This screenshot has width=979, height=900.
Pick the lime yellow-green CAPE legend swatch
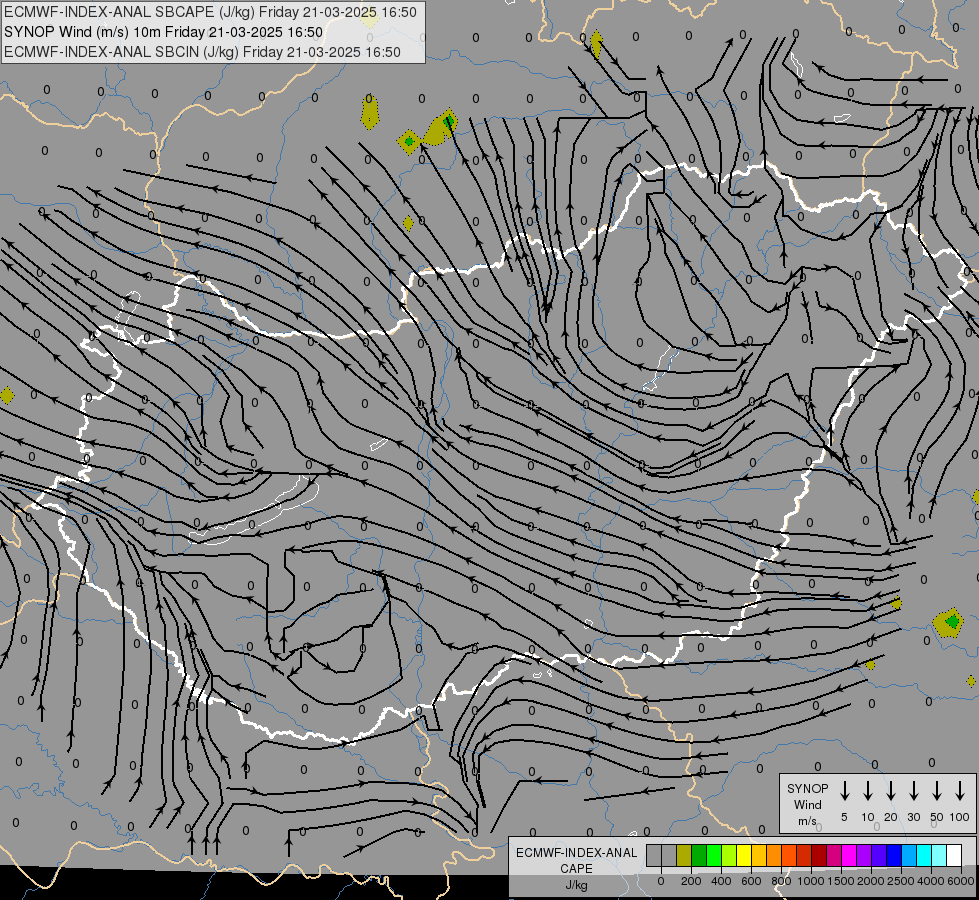tap(729, 855)
